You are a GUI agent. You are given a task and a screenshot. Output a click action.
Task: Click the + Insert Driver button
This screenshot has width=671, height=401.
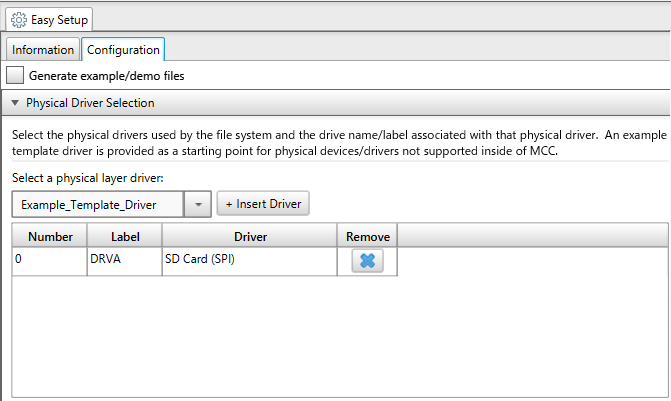pyautogui.click(x=263, y=204)
